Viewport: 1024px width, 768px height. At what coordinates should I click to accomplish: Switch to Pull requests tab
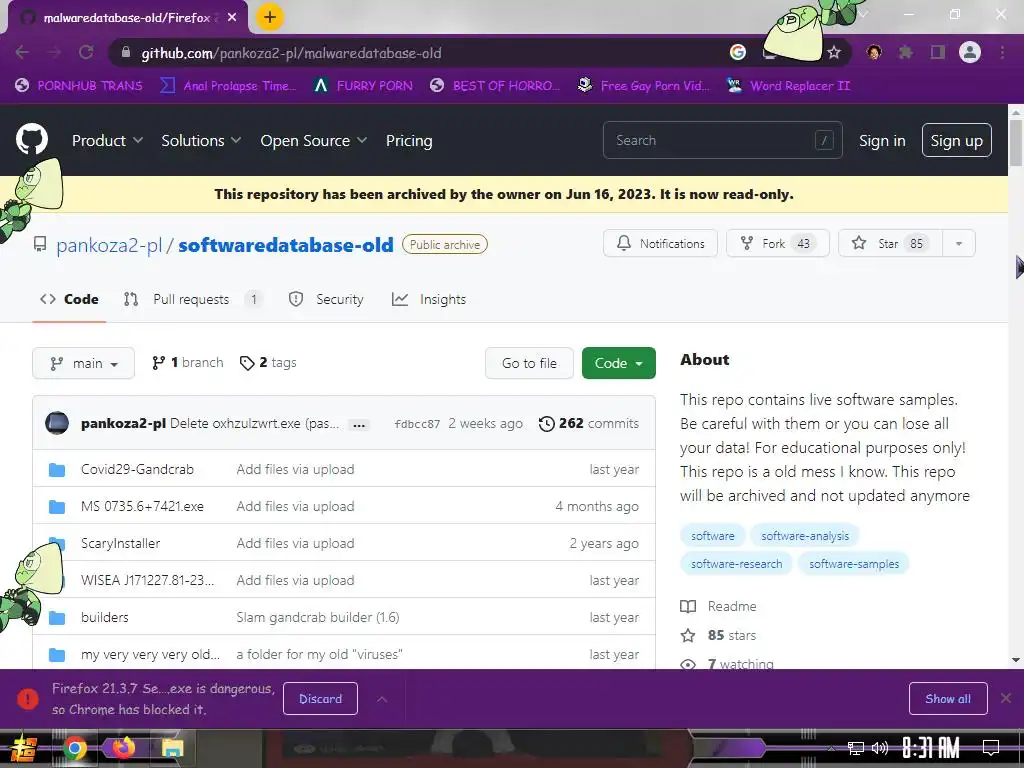[x=193, y=300]
